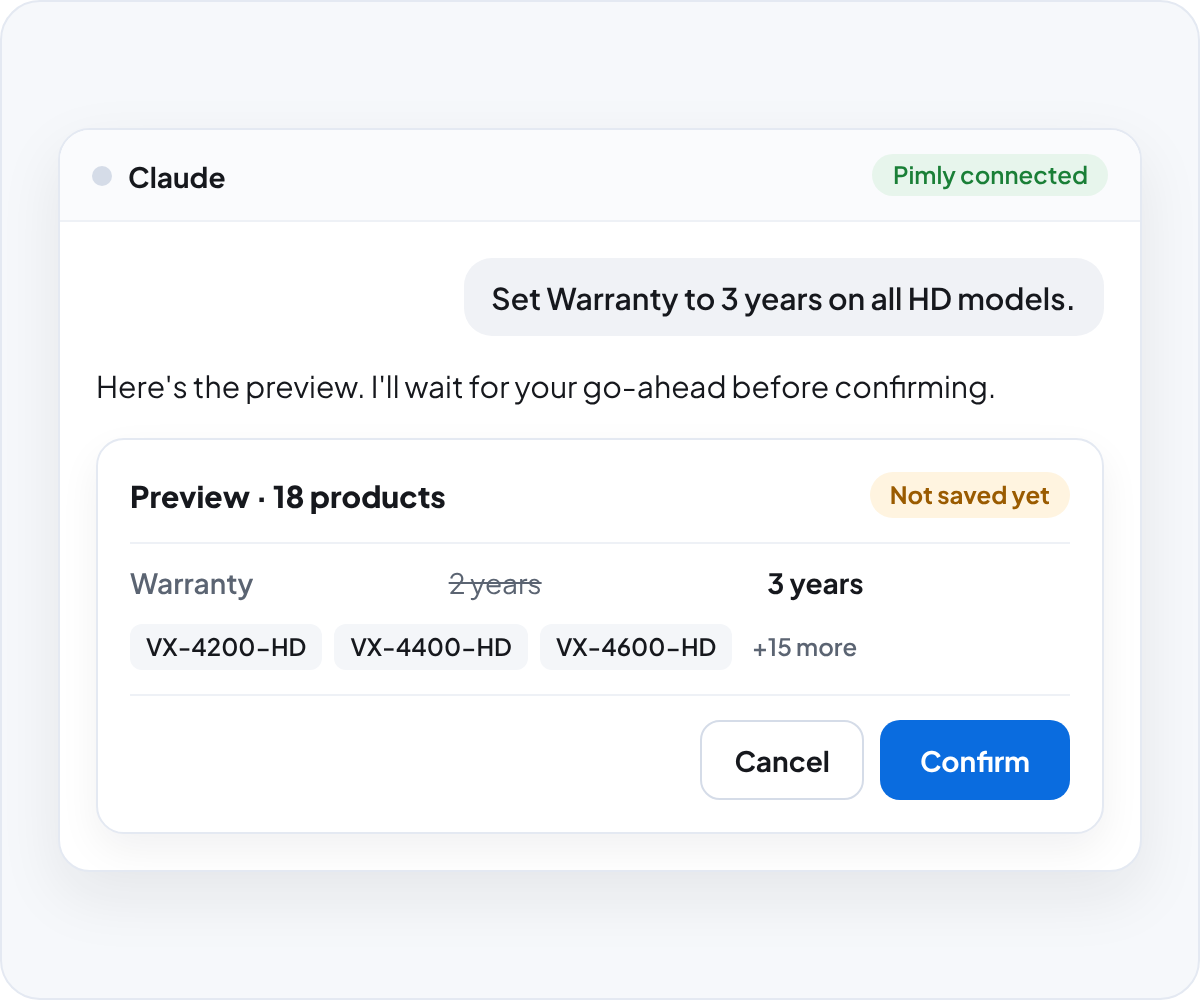Click the struck-through '2 years' value

(495, 584)
